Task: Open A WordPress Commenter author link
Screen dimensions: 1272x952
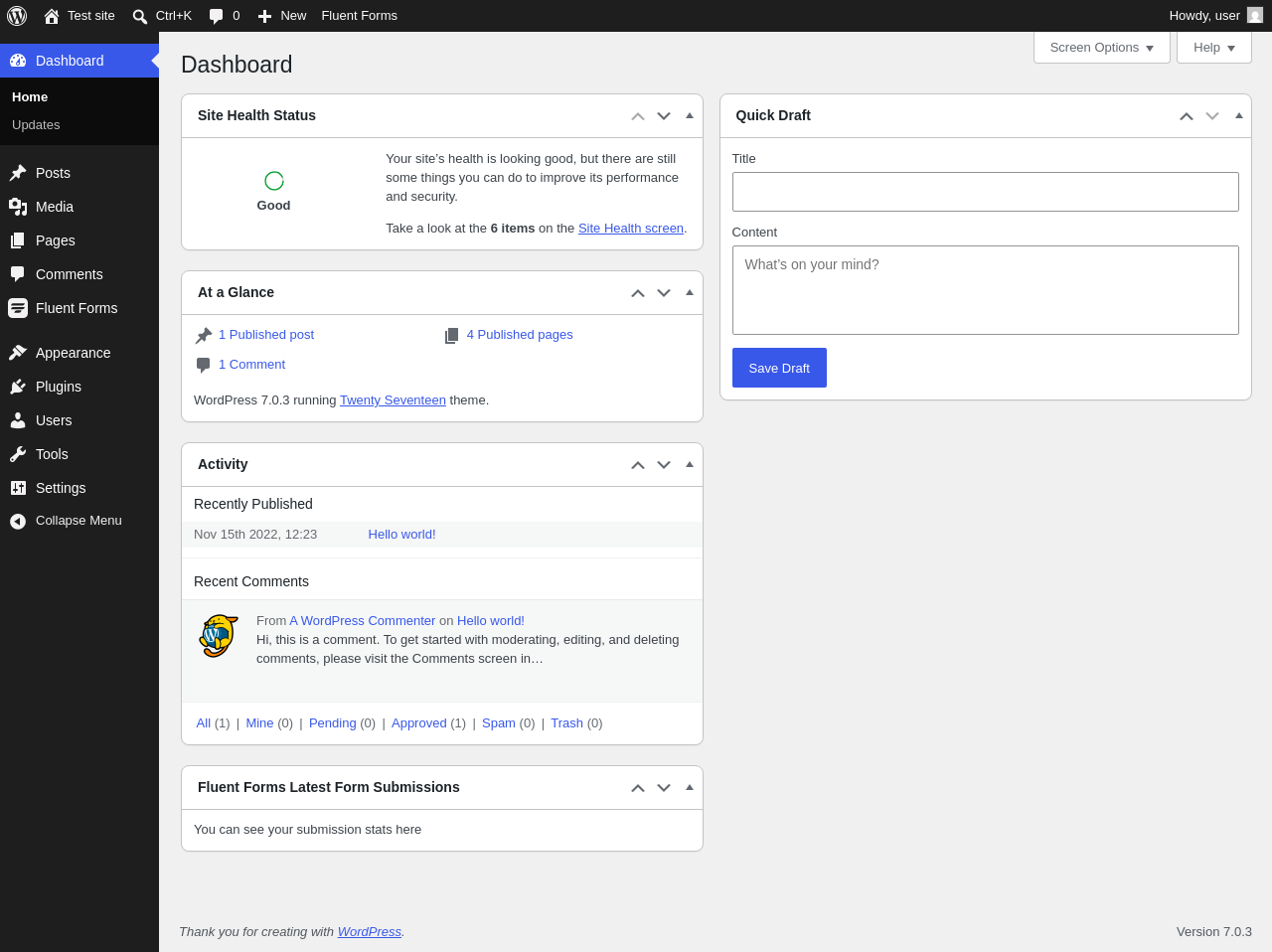Action: 363,621
